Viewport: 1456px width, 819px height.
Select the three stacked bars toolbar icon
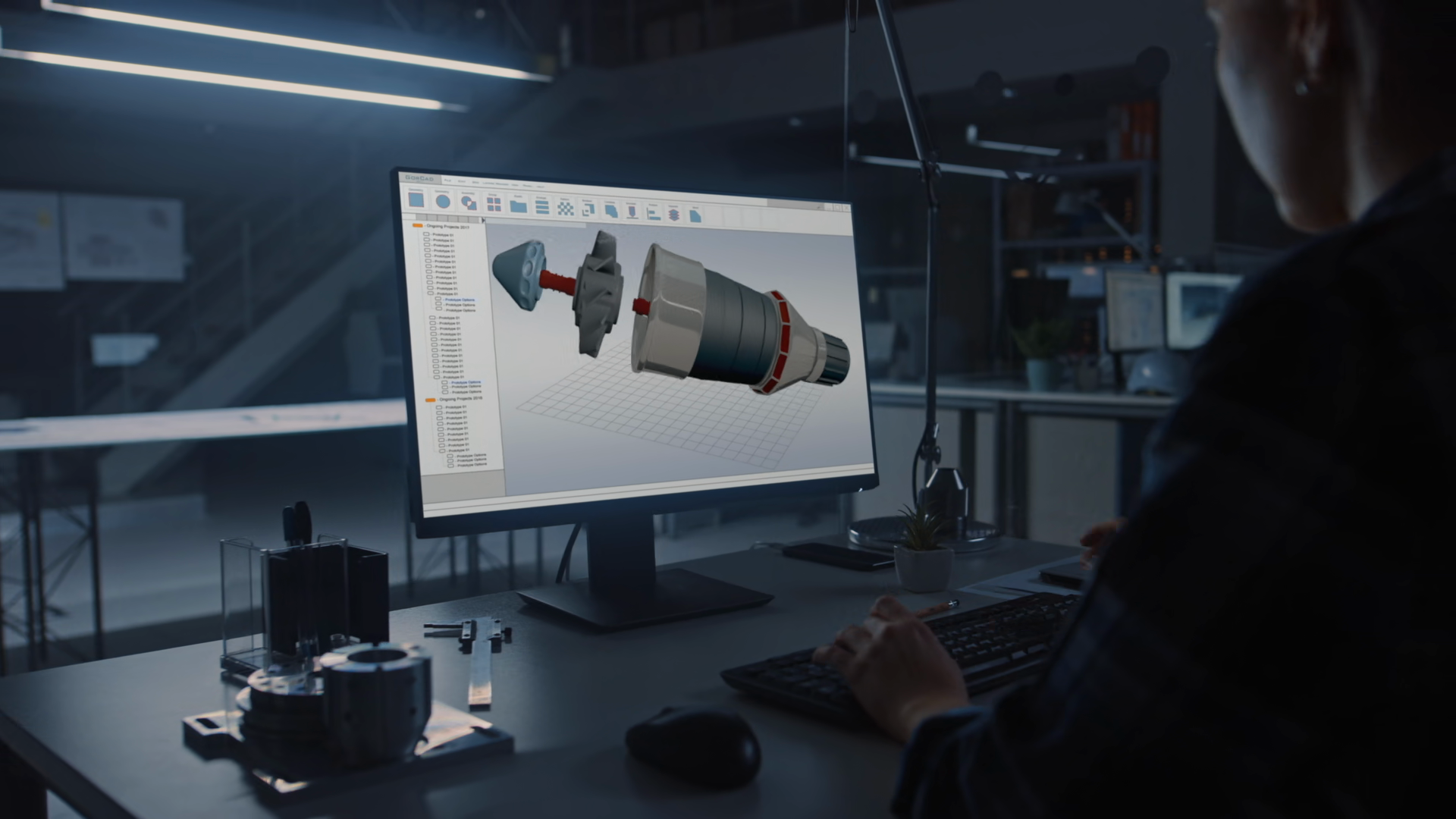tap(542, 207)
